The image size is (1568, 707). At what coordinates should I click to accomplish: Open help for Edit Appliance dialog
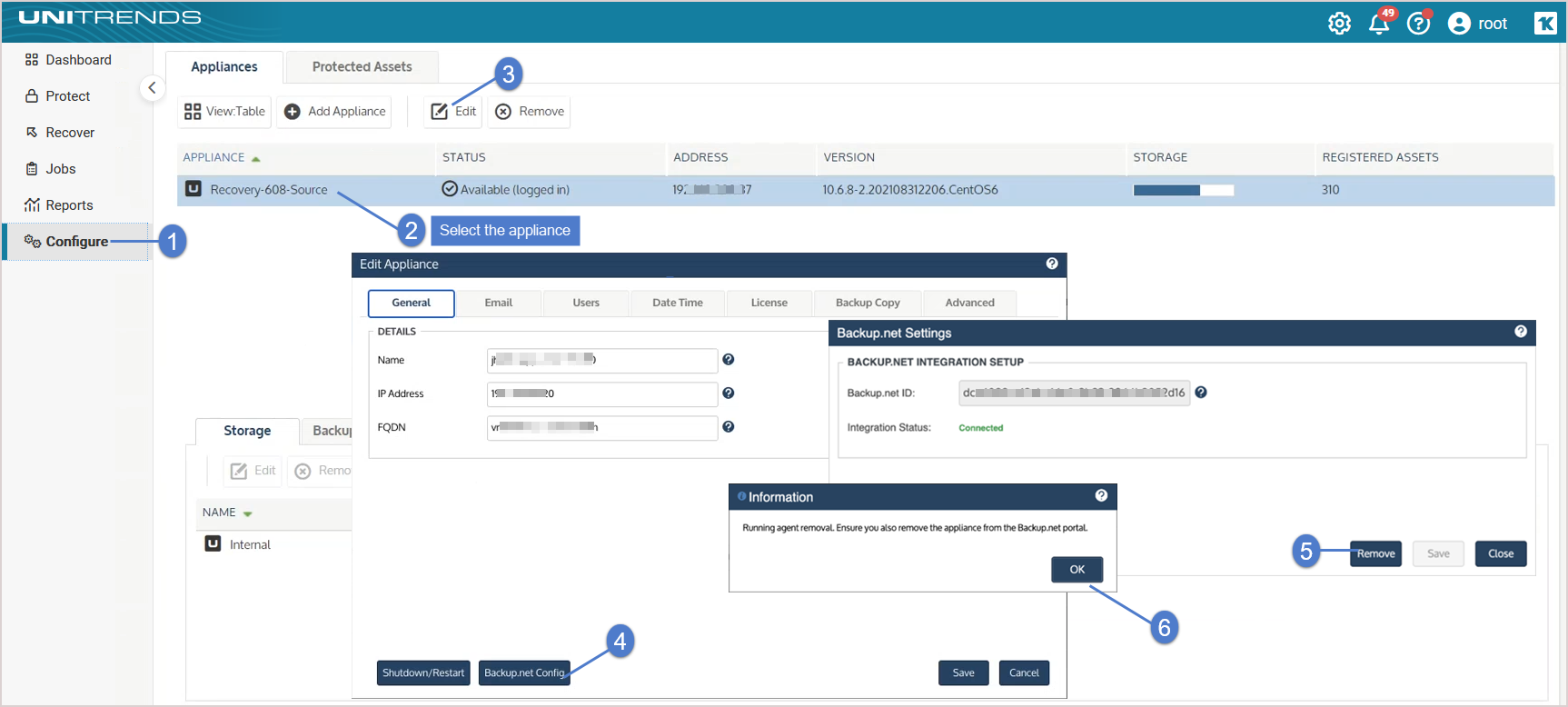coord(1052,264)
